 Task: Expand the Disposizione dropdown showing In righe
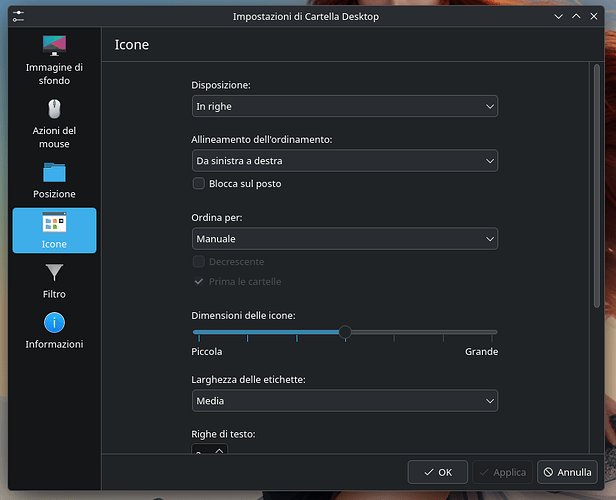345,106
